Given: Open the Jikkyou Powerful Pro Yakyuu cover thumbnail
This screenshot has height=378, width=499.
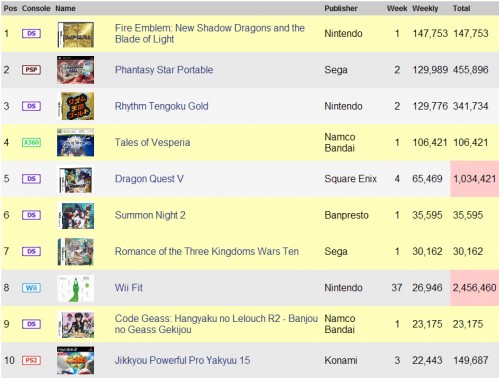Looking at the screenshot, I should coord(76,361).
